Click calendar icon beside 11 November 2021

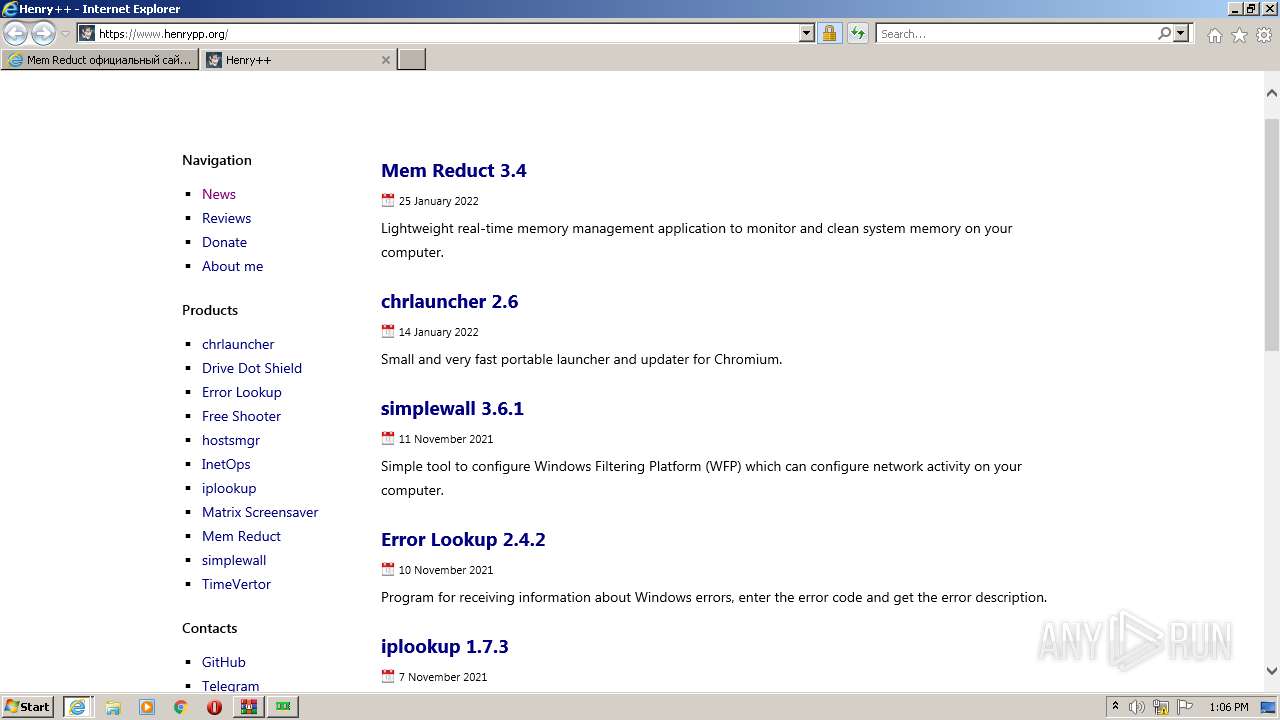pos(388,438)
